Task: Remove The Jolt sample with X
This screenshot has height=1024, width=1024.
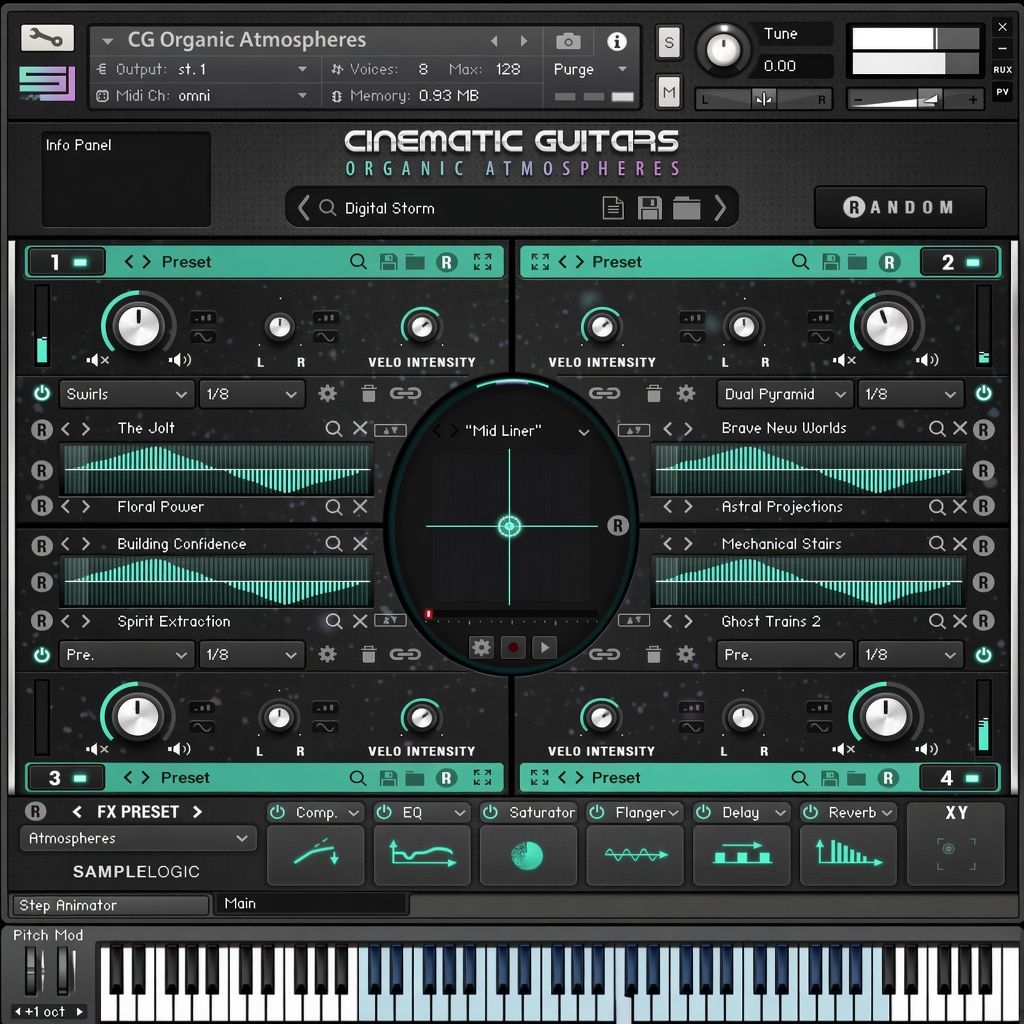Action: 360,428
